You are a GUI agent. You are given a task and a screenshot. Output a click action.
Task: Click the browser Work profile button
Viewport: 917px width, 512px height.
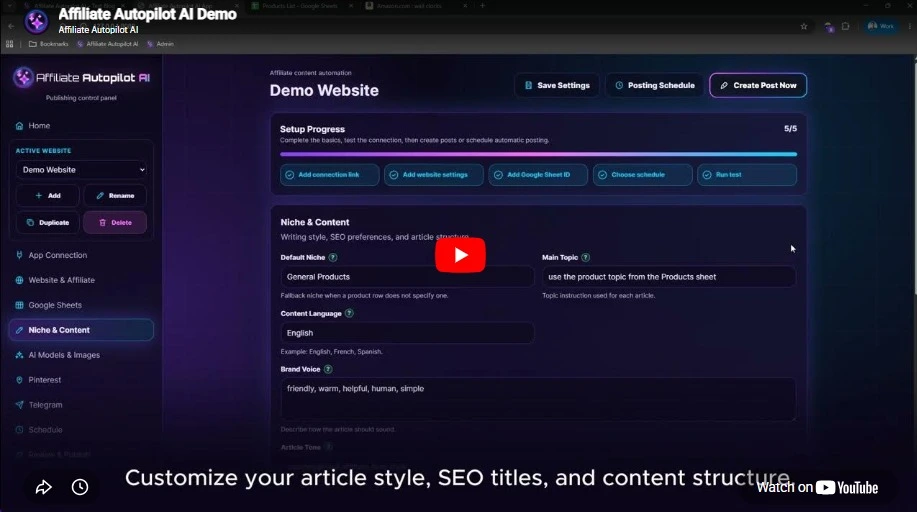point(881,26)
